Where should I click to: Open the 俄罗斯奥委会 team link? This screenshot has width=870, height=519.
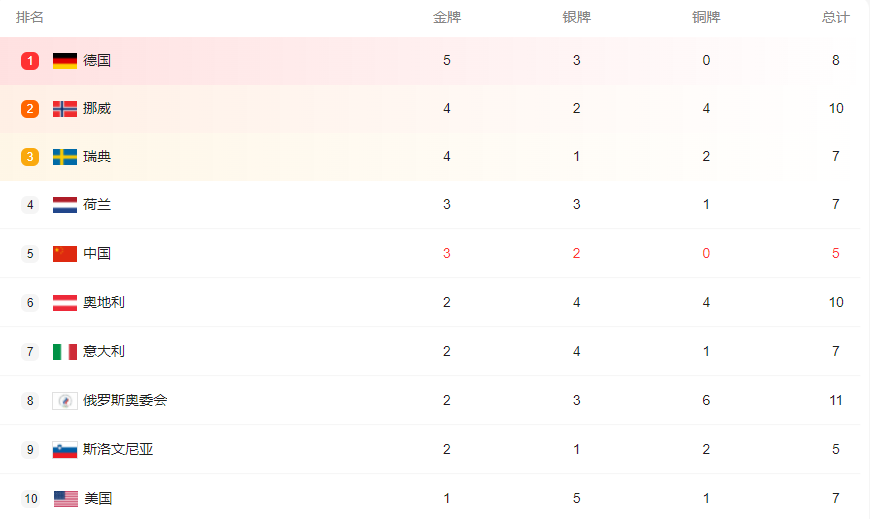(125, 401)
